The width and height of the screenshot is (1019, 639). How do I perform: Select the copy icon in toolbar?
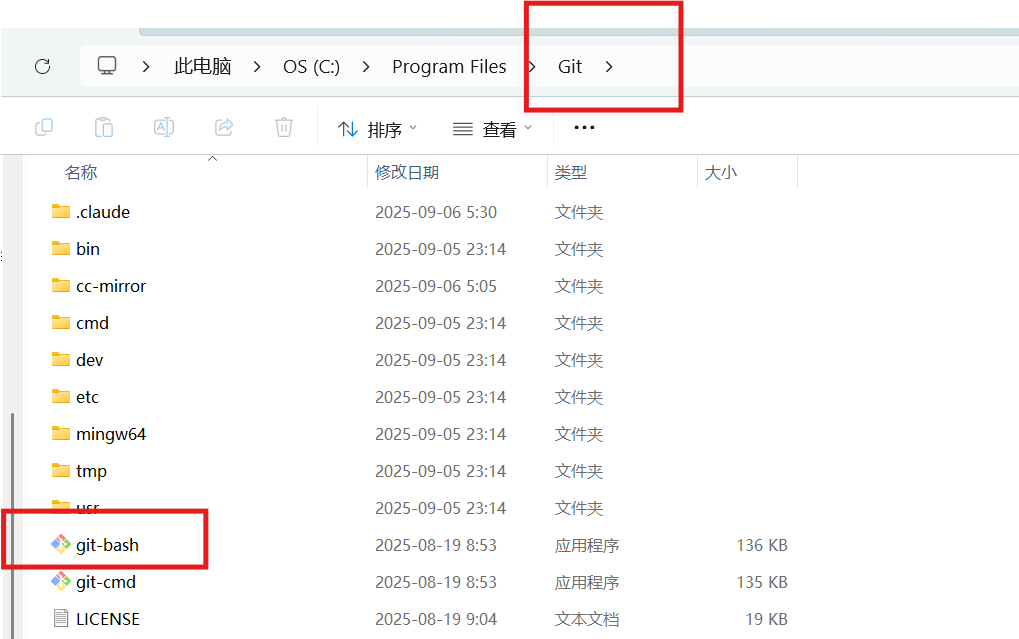pyautogui.click(x=44, y=127)
